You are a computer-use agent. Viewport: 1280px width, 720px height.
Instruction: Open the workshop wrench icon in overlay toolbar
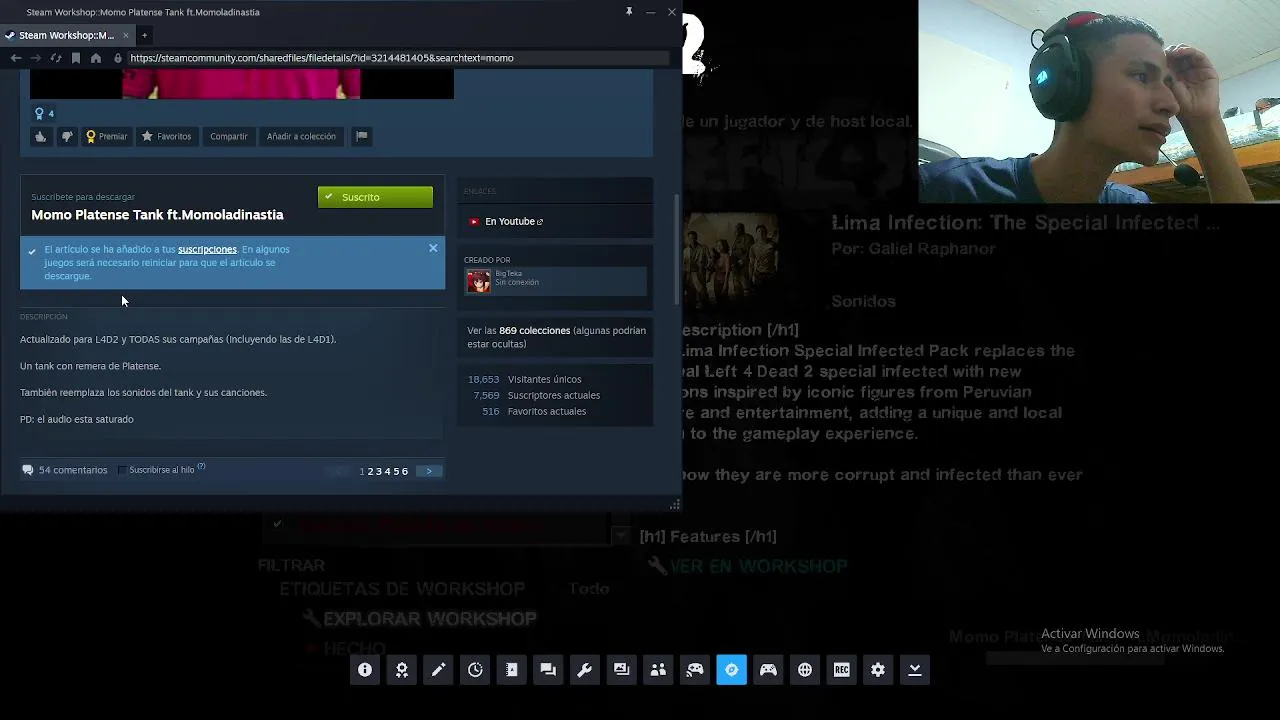pyautogui.click(x=585, y=670)
